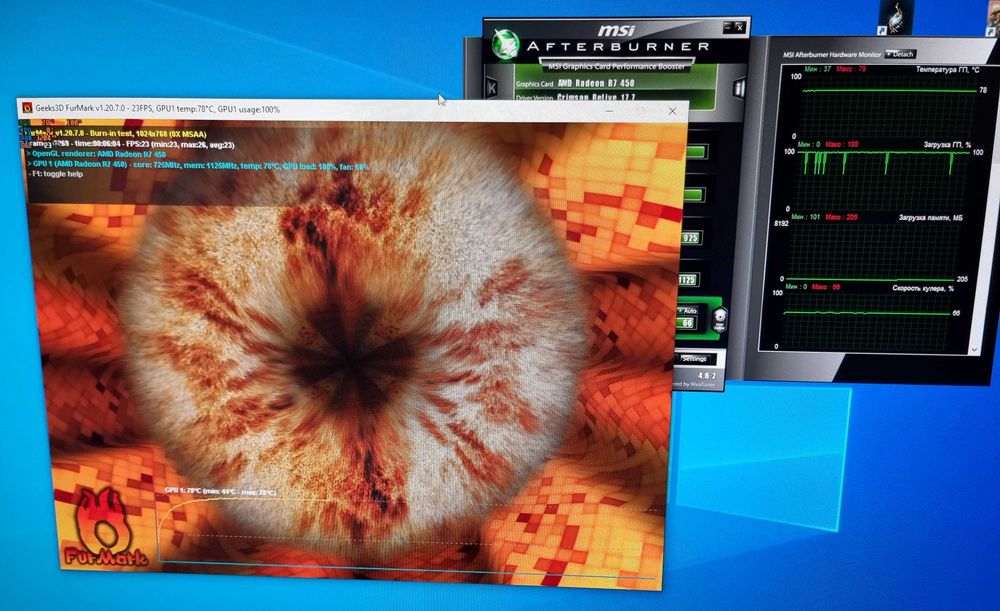Screen dimensions: 1000x611
Task: Click 'F1: toggle help' text in FurMark
Action: (x=55, y=173)
